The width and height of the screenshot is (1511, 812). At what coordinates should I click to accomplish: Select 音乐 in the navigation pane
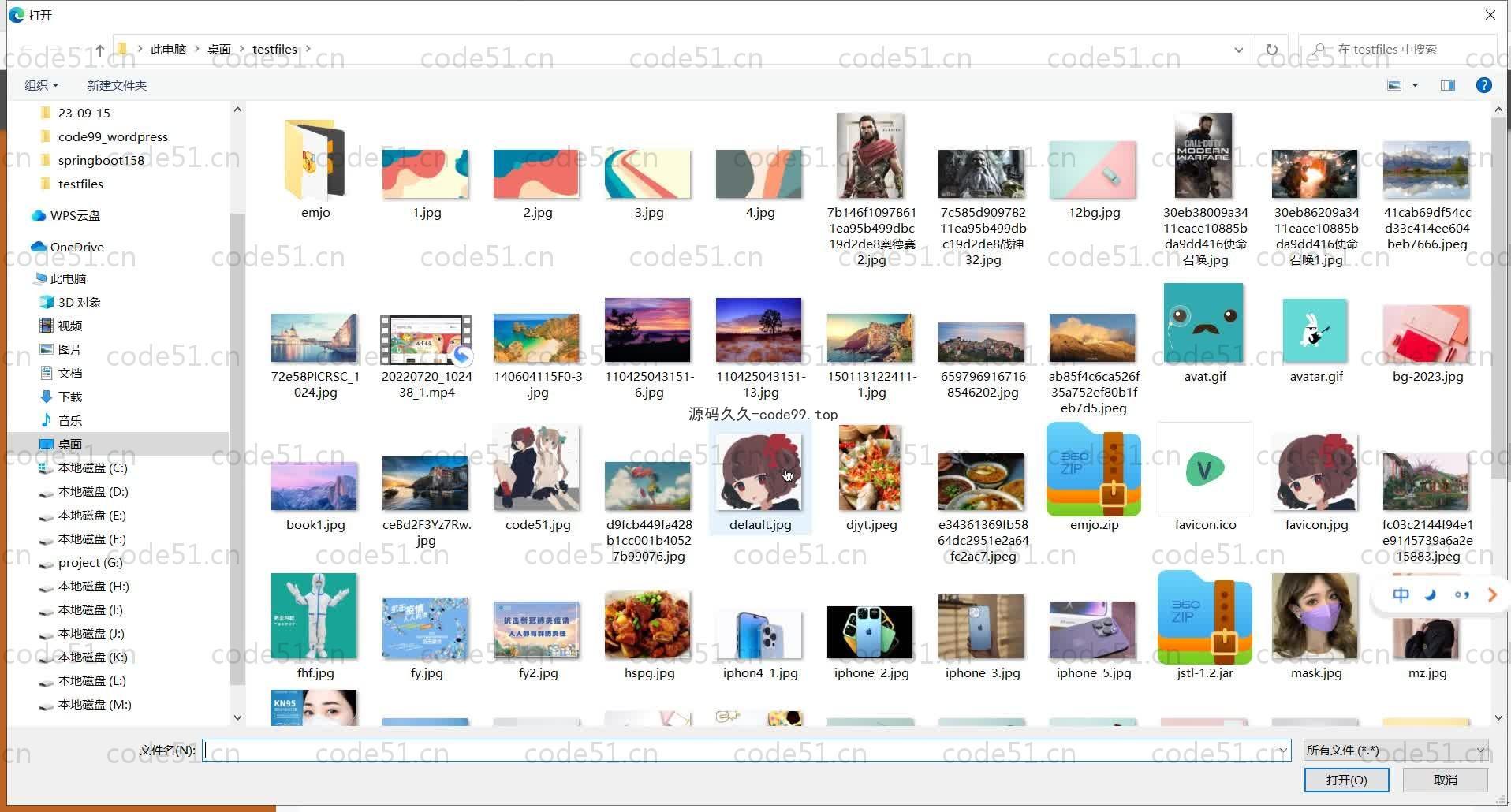69,420
